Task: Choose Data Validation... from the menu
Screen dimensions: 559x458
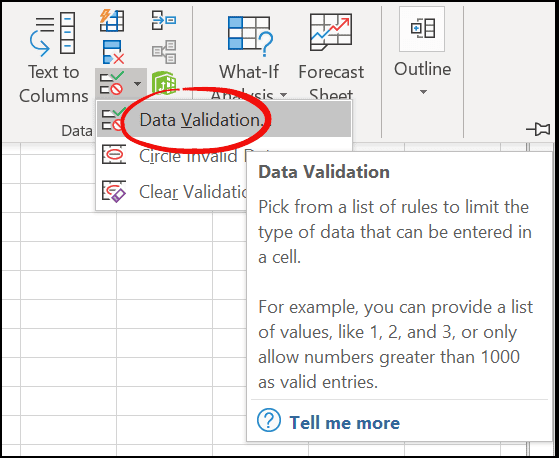Action: (224, 120)
